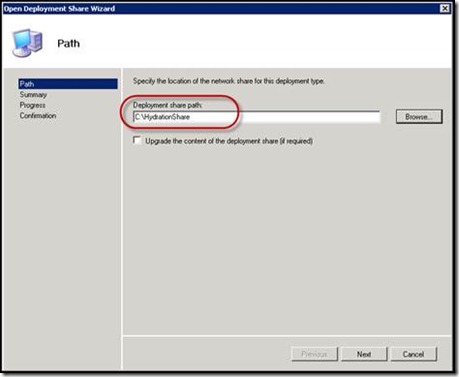The height and width of the screenshot is (377, 459).
Task: Cancel the deployment share wizard
Action: pyautogui.click(x=413, y=354)
